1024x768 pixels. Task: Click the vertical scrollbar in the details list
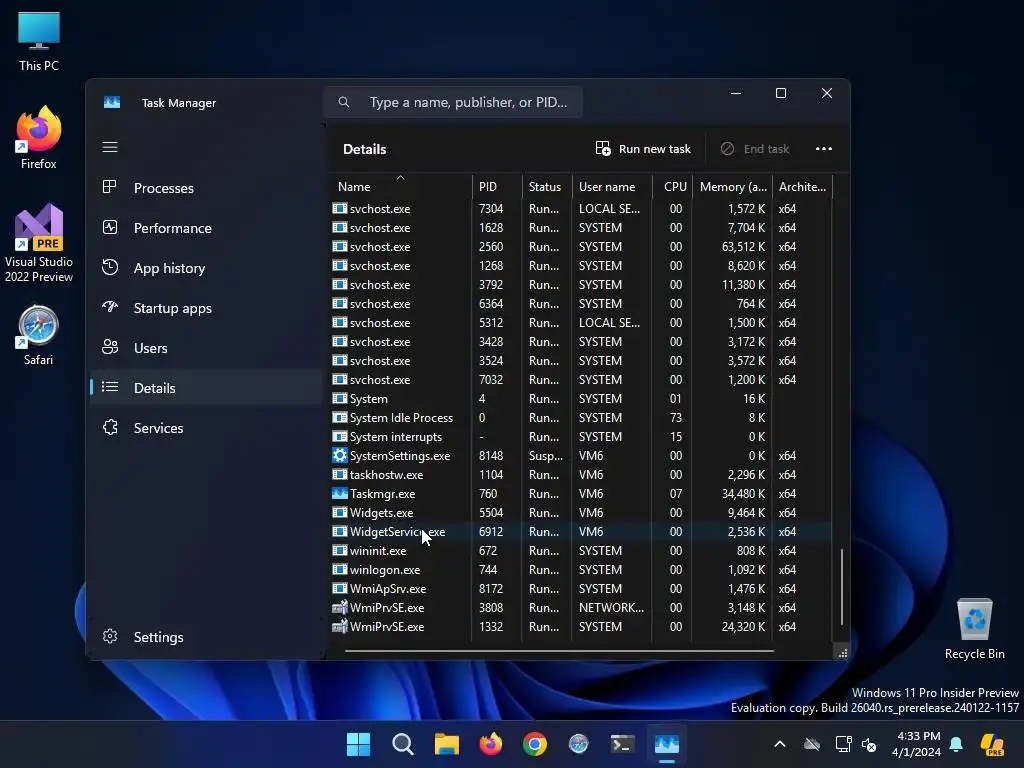click(842, 586)
